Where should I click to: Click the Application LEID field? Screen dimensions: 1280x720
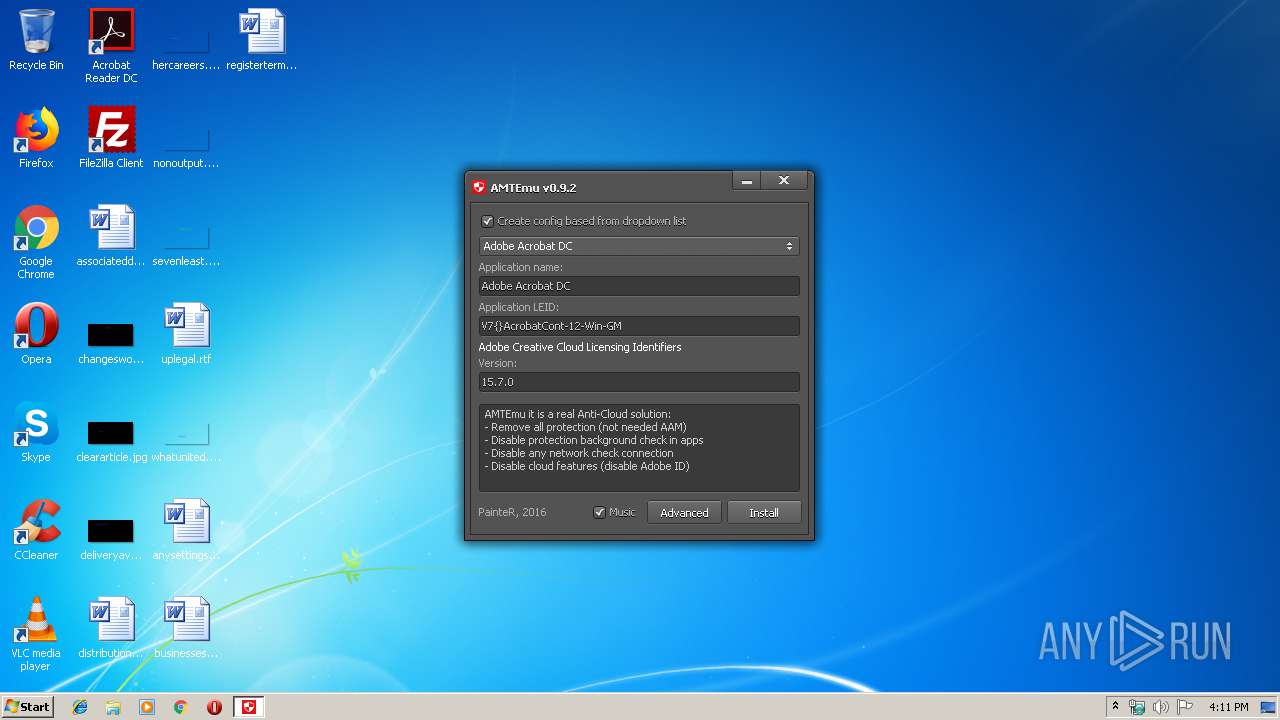point(639,326)
